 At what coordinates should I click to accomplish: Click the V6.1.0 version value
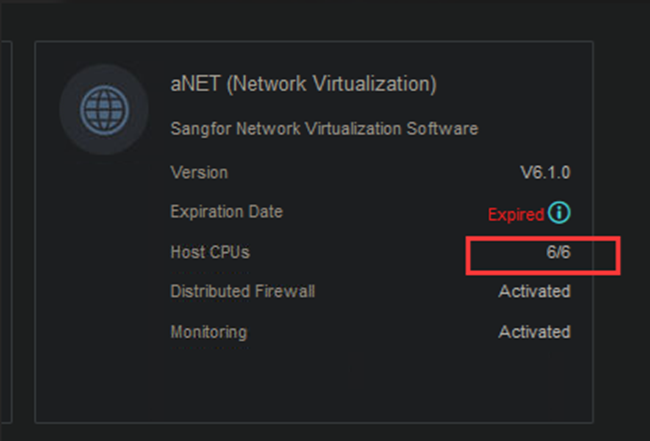545,172
